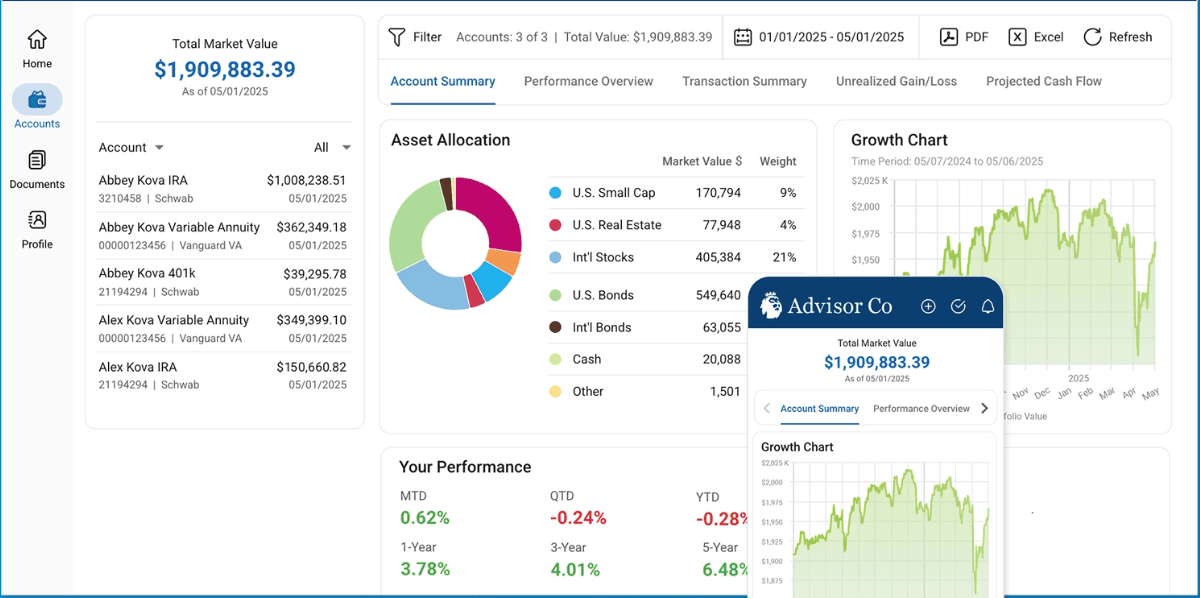Click the PDF button label
The width and height of the screenshot is (1200, 598).
976,37
